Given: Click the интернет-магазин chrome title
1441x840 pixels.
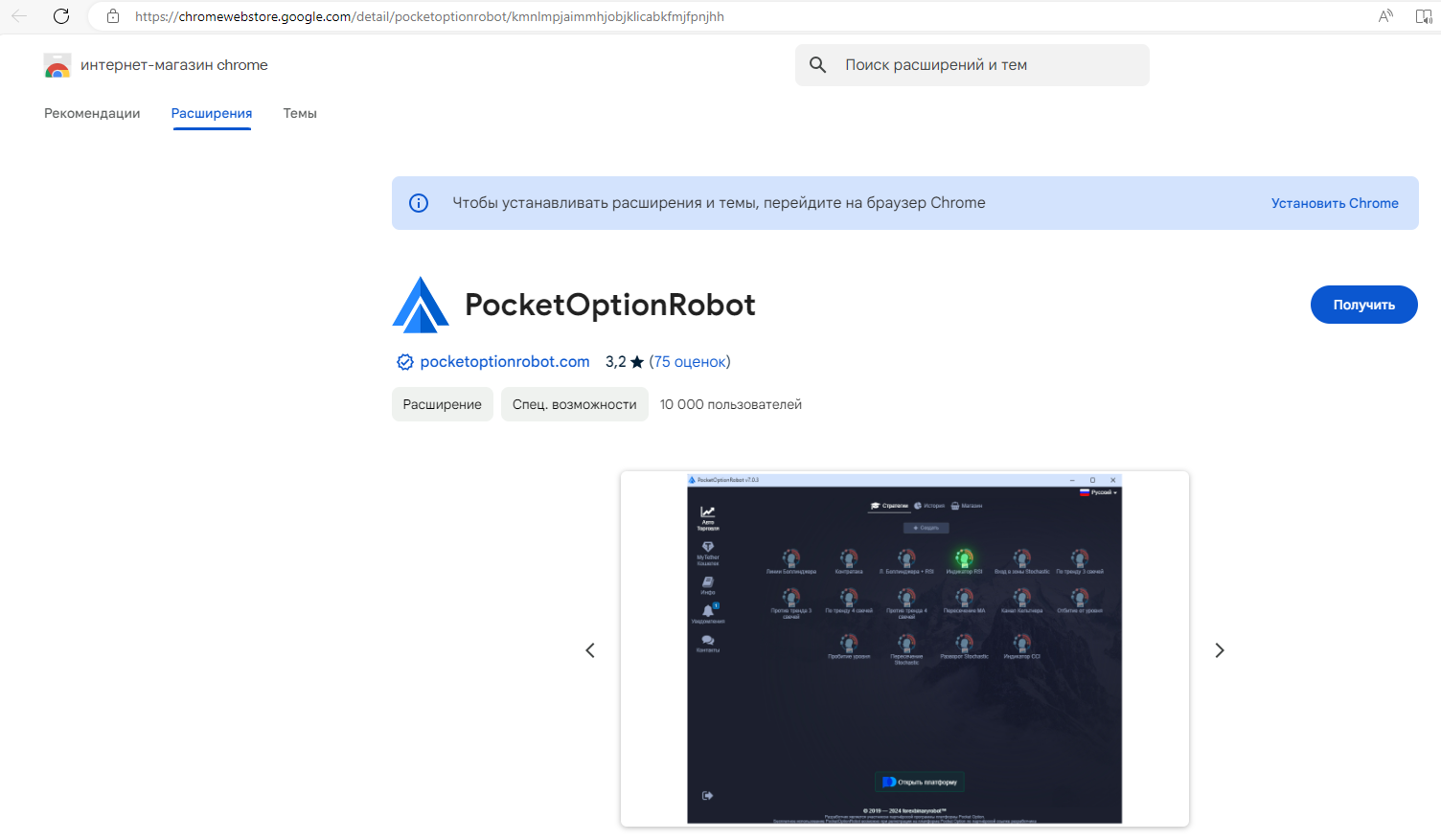Looking at the screenshot, I should pos(174,65).
